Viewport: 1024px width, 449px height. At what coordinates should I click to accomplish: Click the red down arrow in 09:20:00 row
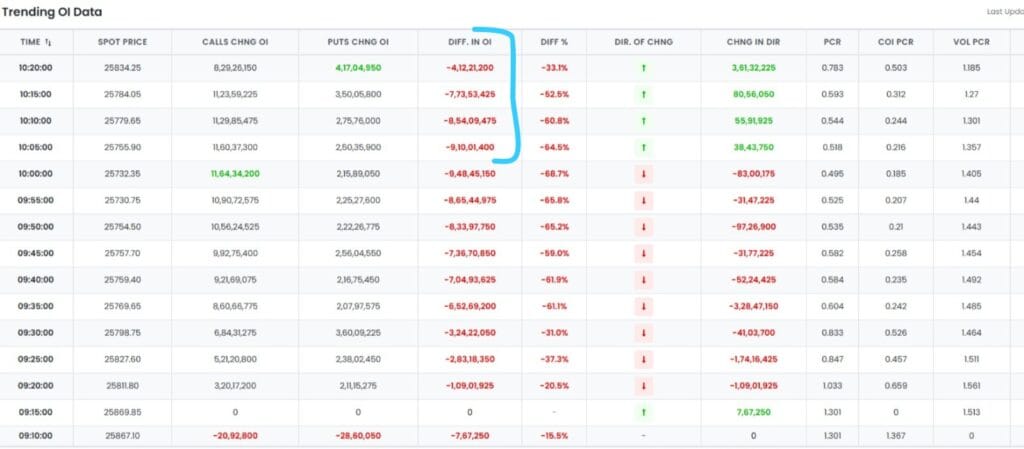pos(644,385)
